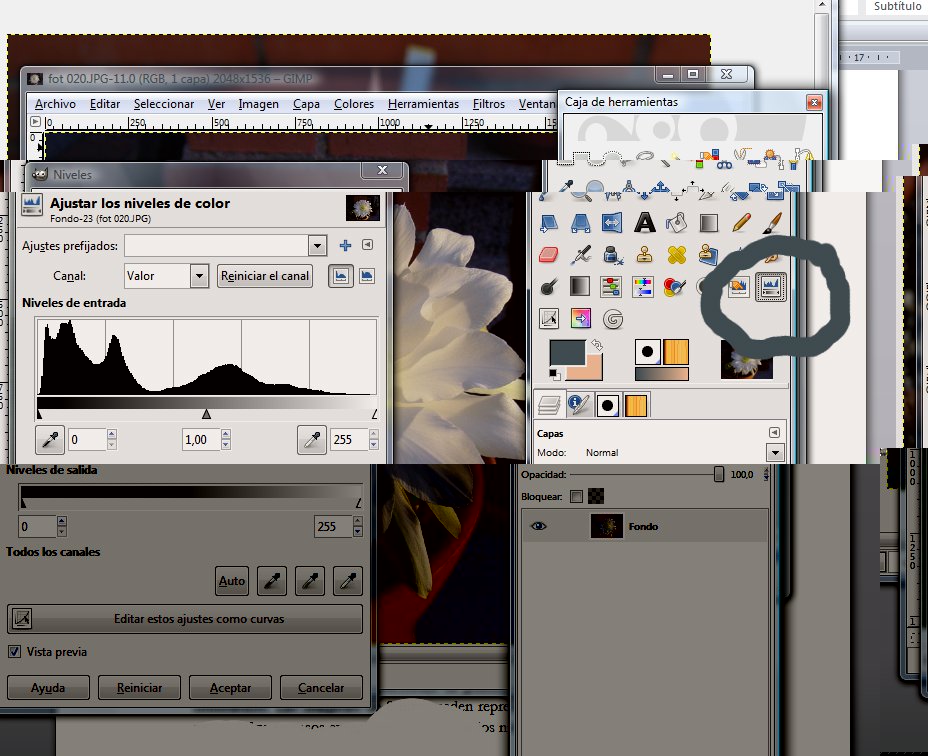Adjust input white 255 stepper
Viewport: 928px width, 756px height.
pyautogui.click(x=373, y=439)
